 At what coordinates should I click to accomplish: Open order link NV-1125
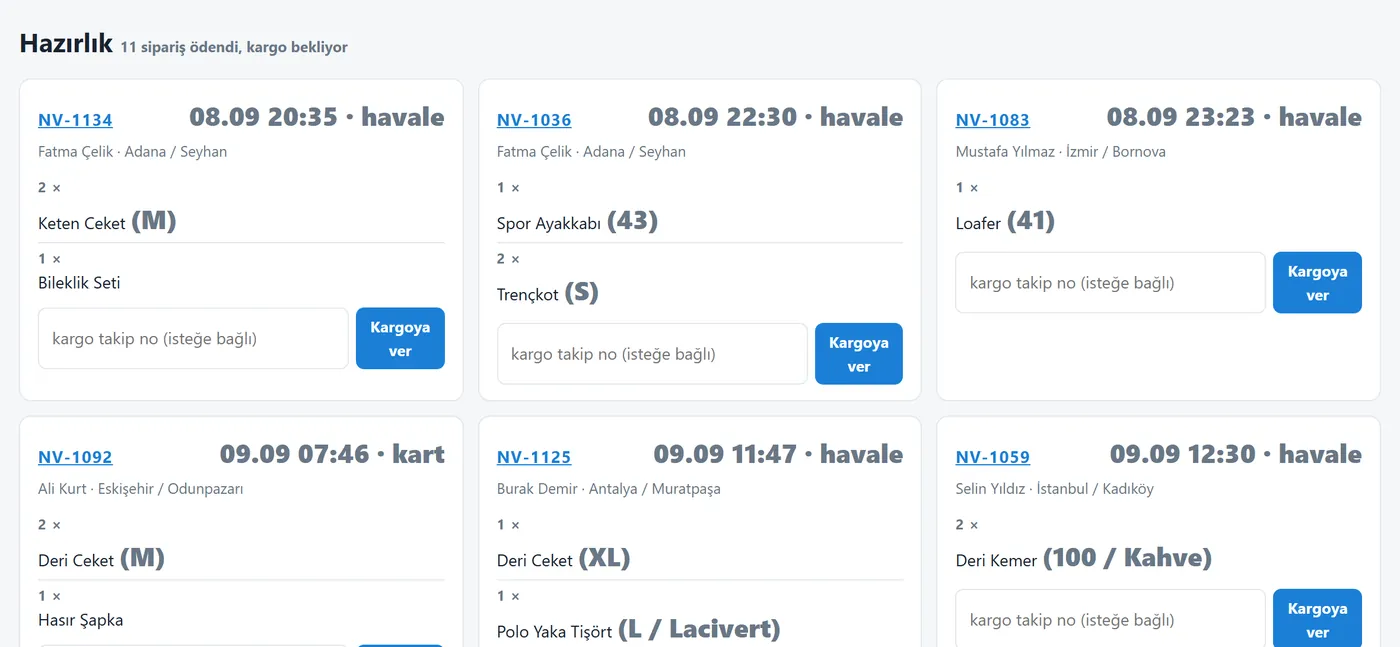(x=534, y=457)
